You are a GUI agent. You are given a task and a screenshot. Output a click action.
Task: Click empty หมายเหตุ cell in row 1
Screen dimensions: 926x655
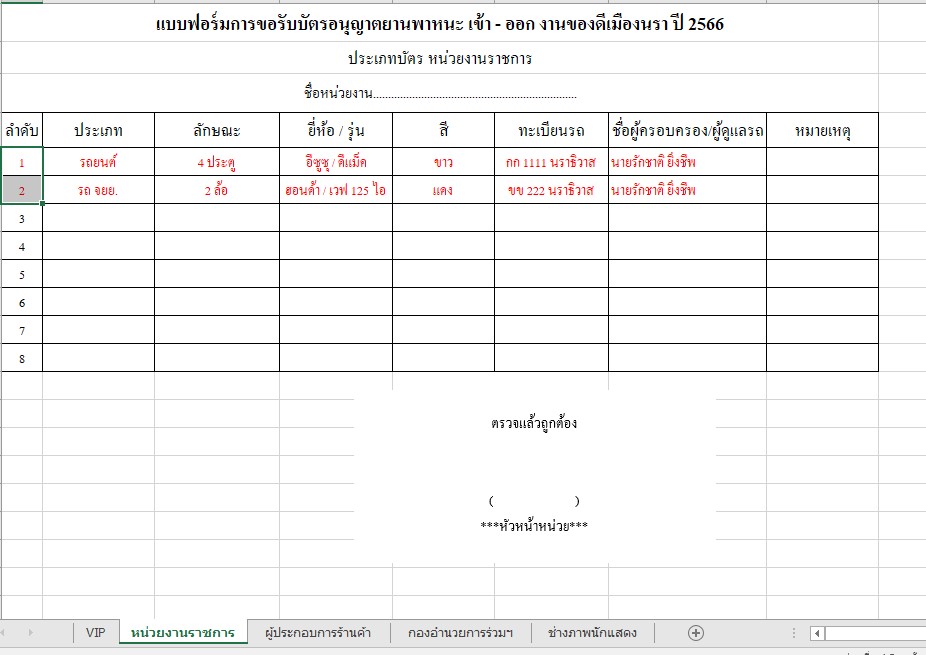(821, 162)
